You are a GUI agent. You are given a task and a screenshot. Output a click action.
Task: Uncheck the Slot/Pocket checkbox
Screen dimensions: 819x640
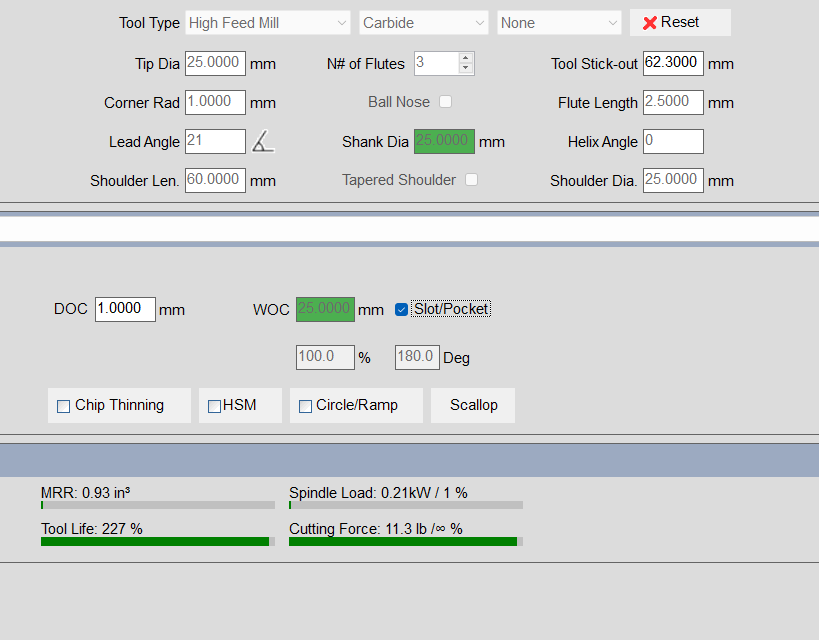[x=402, y=309]
